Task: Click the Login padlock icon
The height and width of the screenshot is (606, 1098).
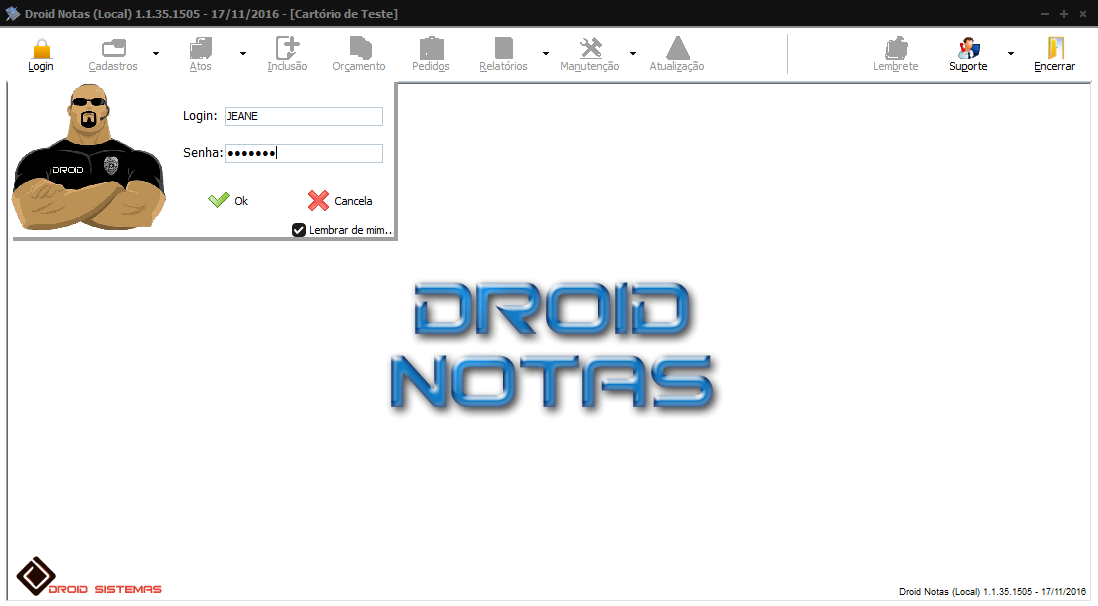Action: (41, 48)
